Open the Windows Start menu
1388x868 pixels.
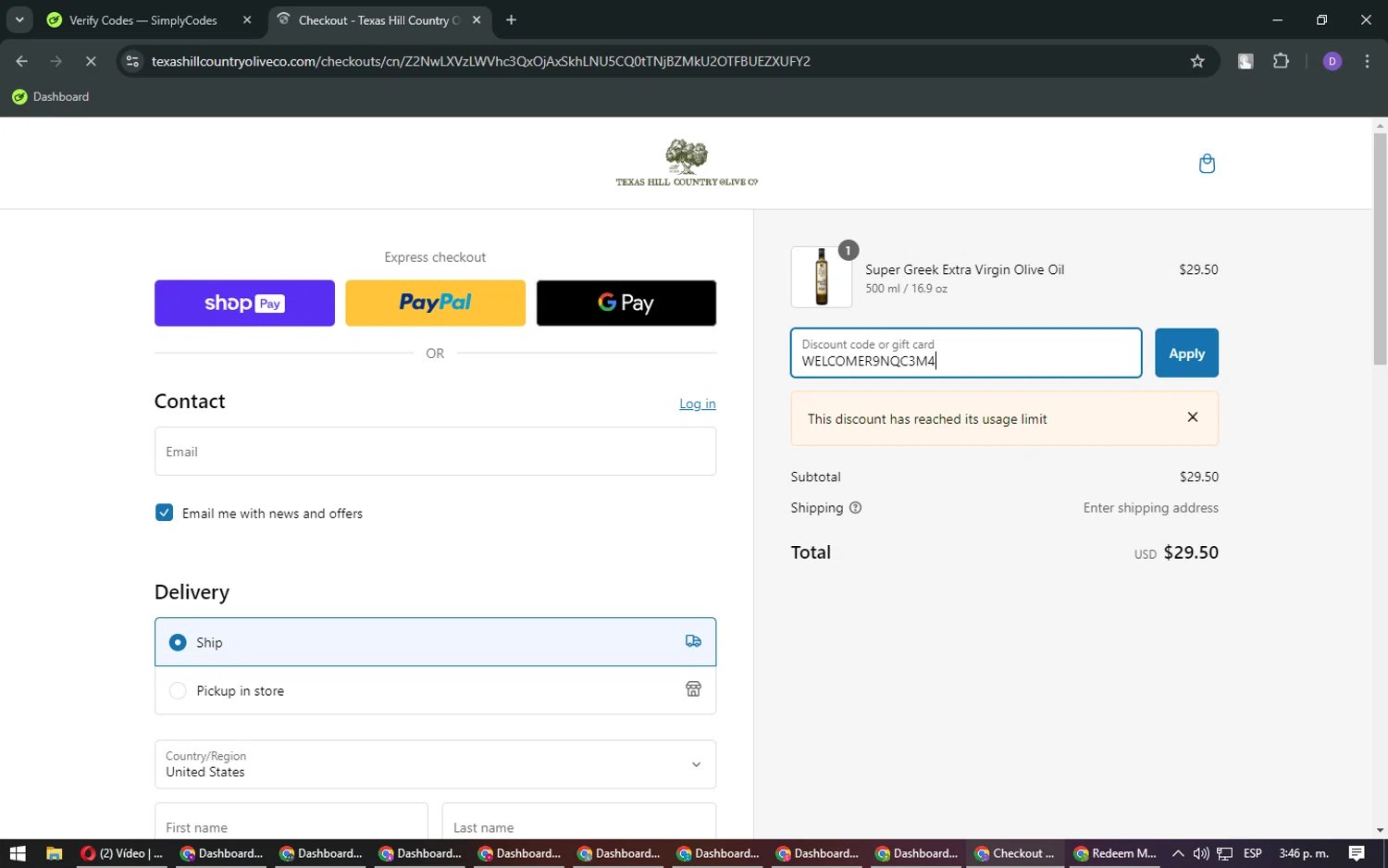click(17, 853)
